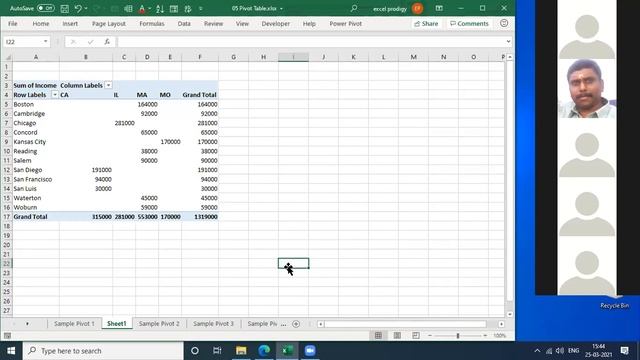Open the Font Color dropdown arrow

point(149,9)
